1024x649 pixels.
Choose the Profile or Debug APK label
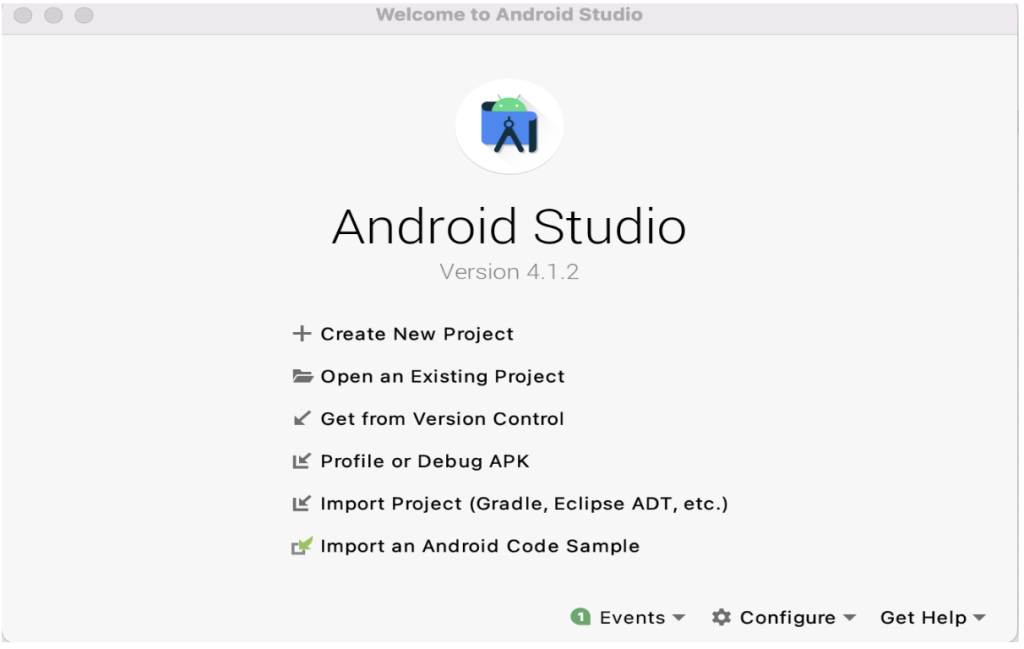(x=425, y=461)
